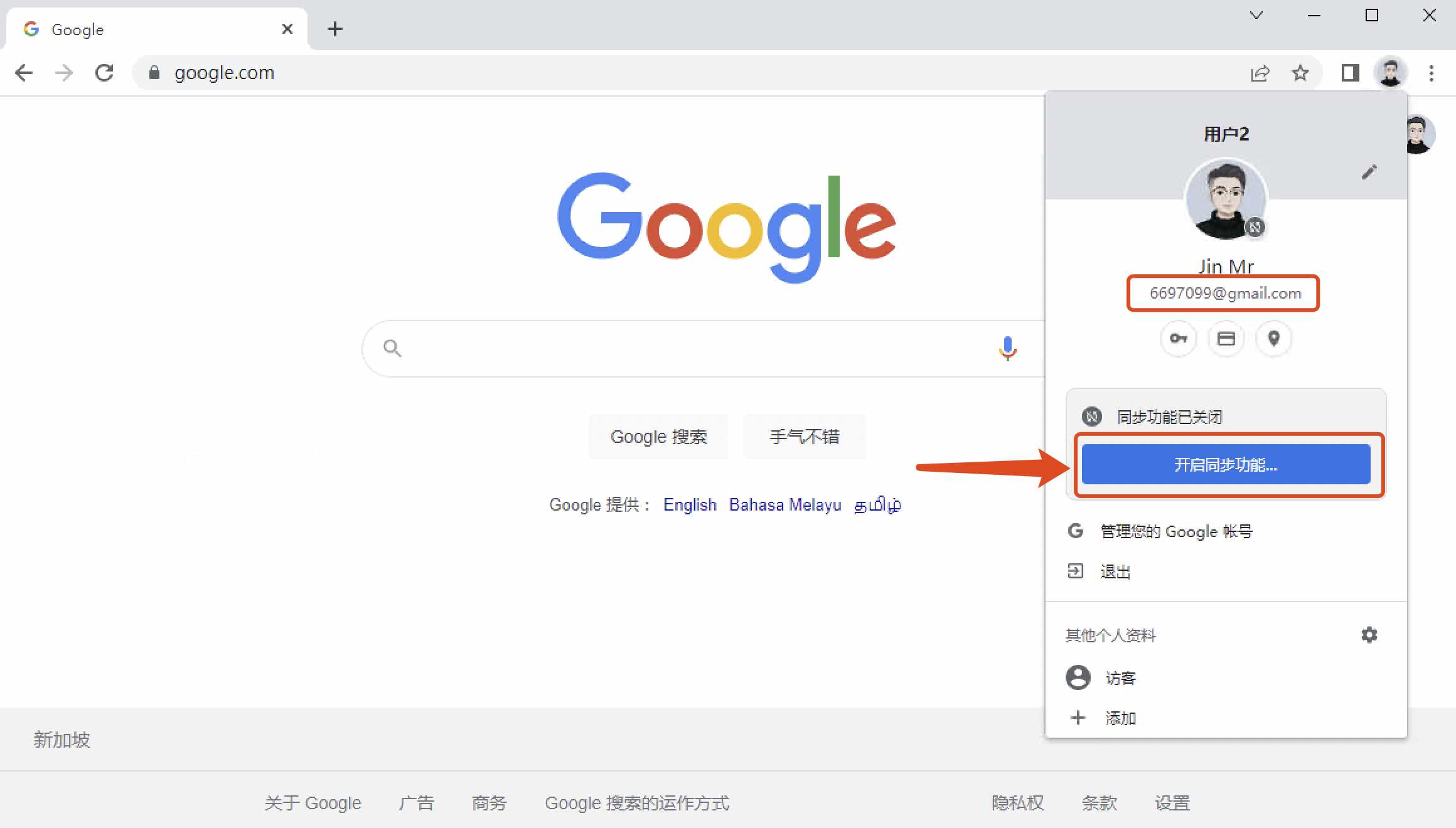The width and height of the screenshot is (1456, 828).
Task: Click the plus icon beside 添加
Action: [x=1078, y=718]
